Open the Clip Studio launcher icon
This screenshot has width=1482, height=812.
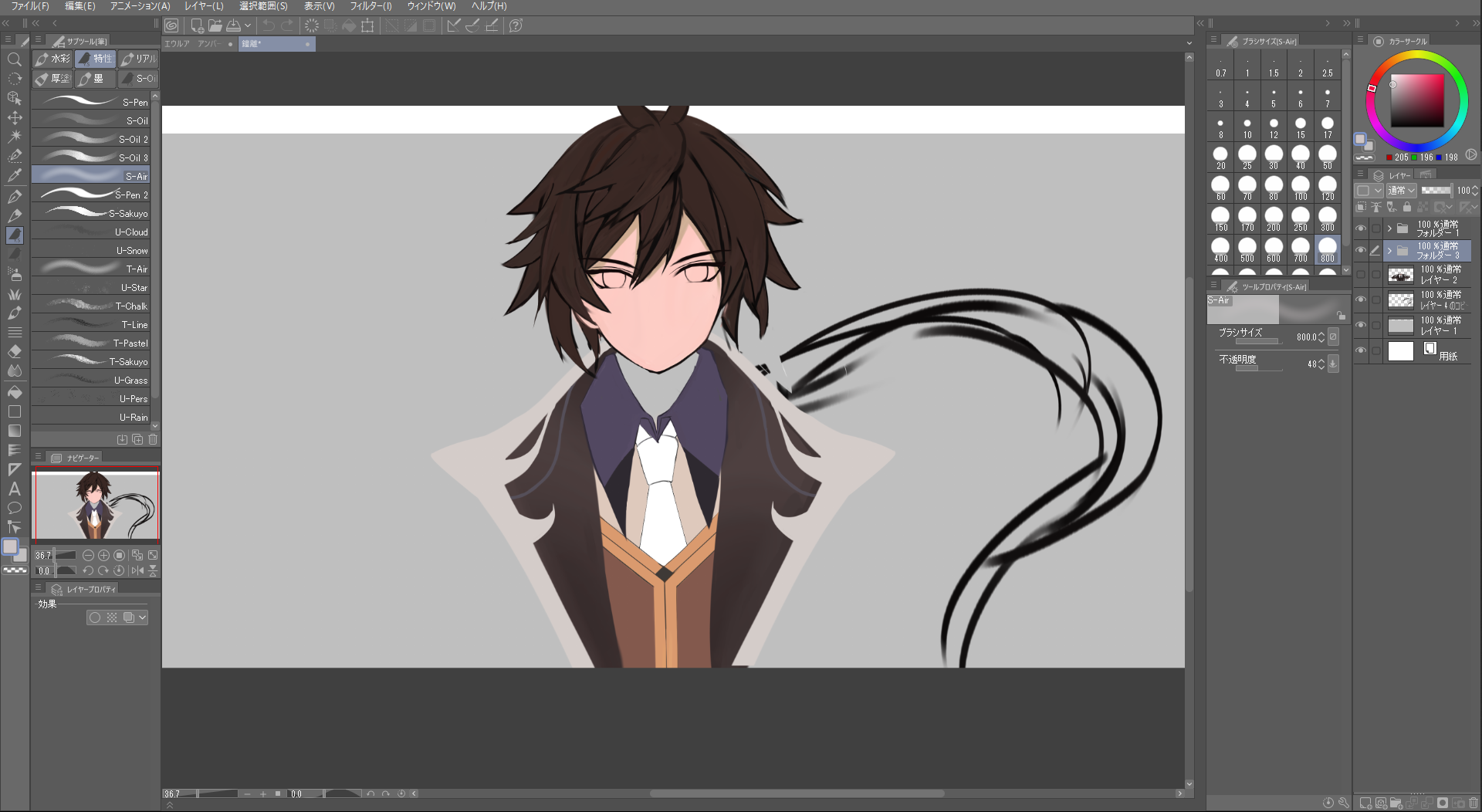[x=171, y=25]
